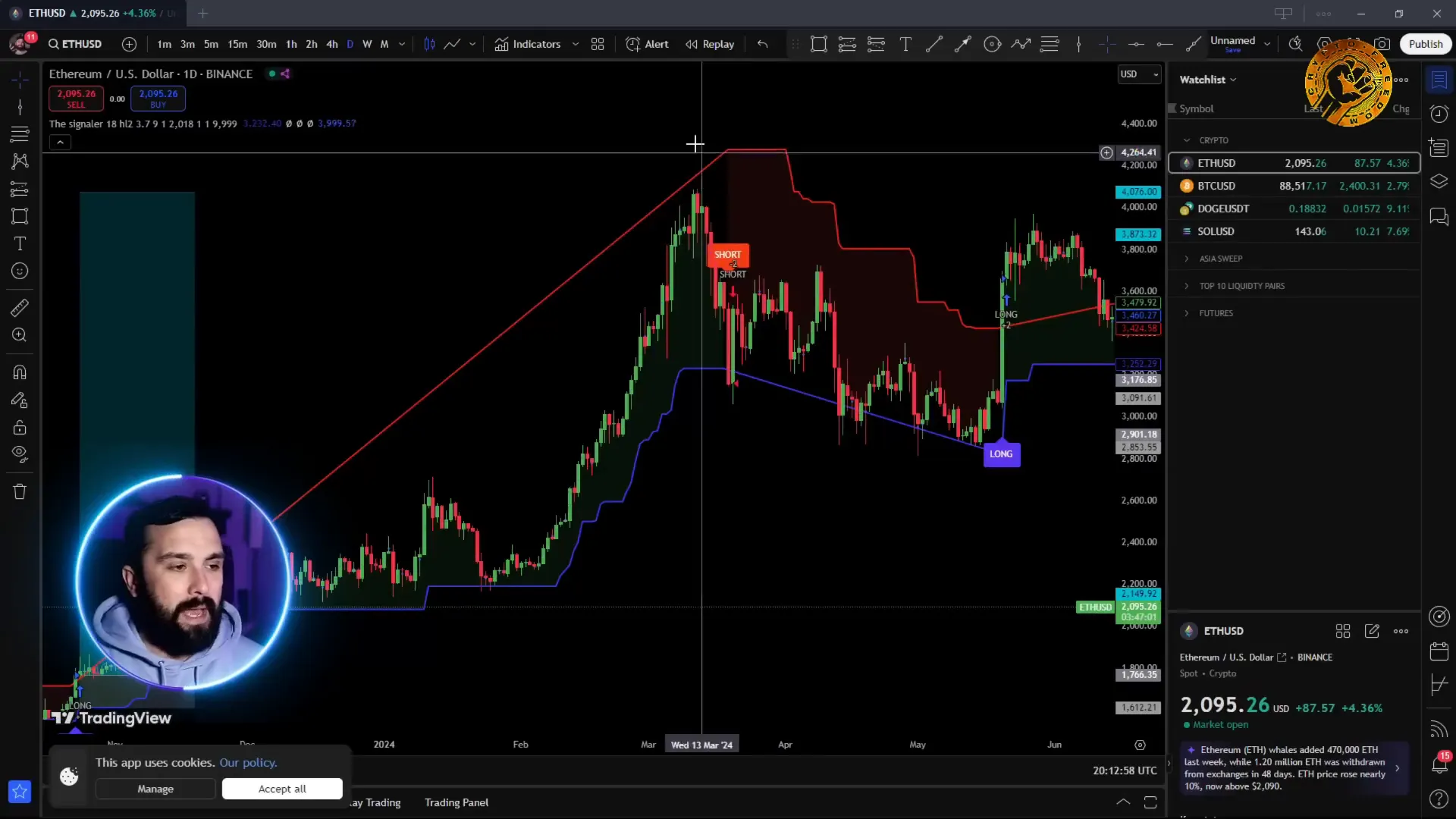1456x819 pixels.
Task: Open the Indicators dialog
Action: tap(528, 44)
